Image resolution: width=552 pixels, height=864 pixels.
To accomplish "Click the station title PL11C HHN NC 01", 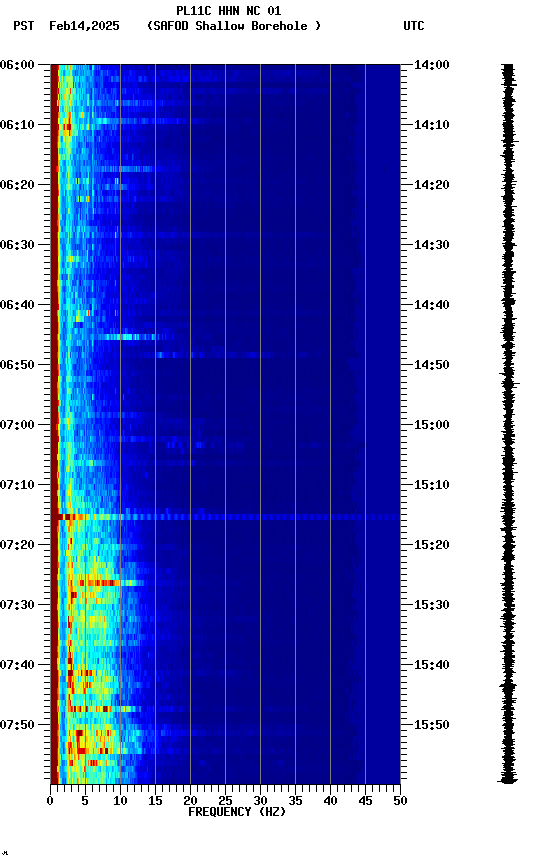I will tap(229, 11).
